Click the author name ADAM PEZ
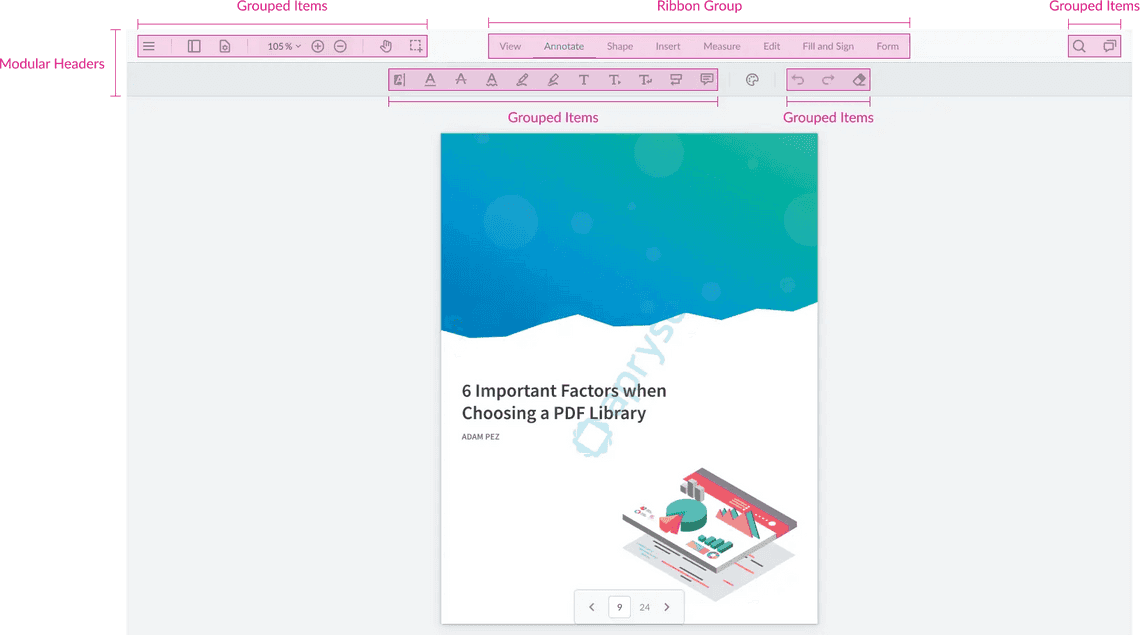The image size is (1140, 635). pos(481,436)
